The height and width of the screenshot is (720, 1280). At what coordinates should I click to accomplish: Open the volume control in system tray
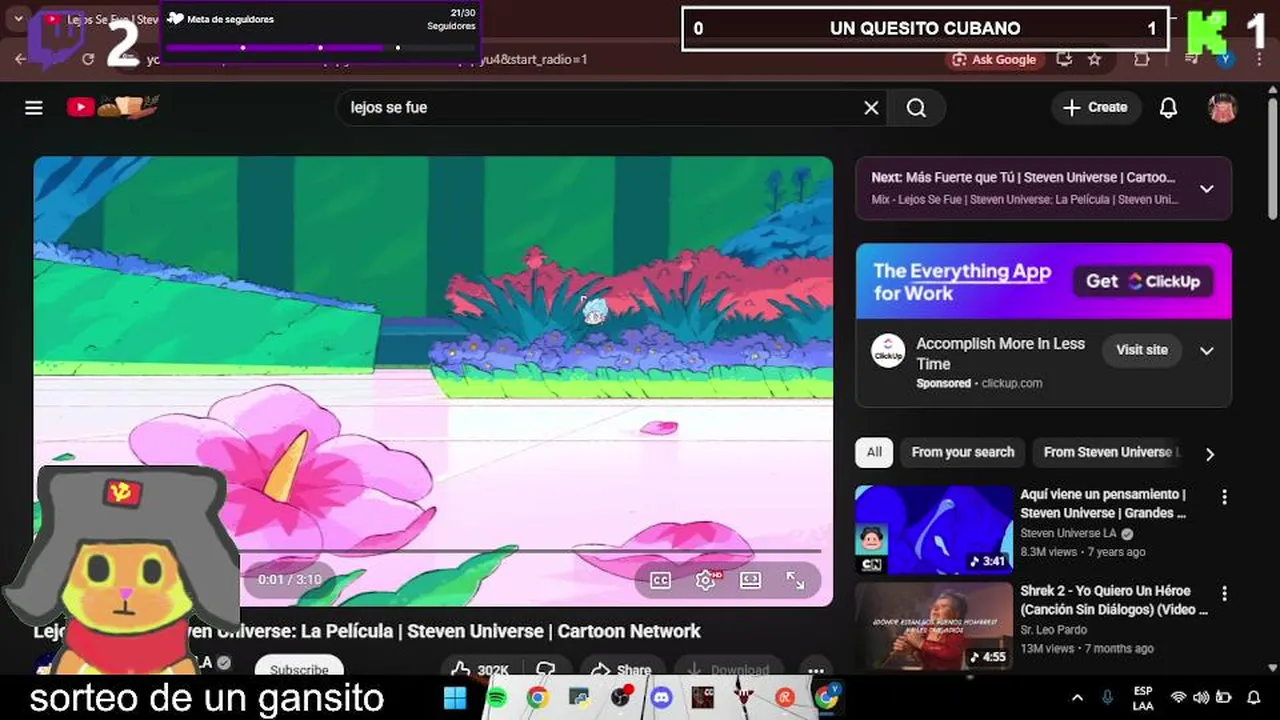click(x=1201, y=697)
